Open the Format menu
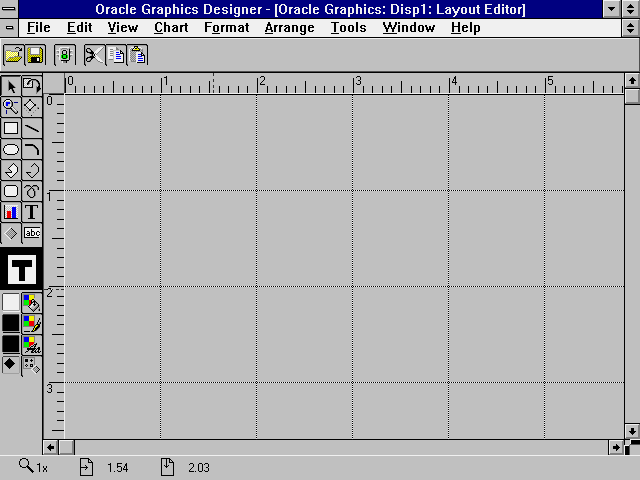This screenshot has height=480, width=640. point(226,27)
